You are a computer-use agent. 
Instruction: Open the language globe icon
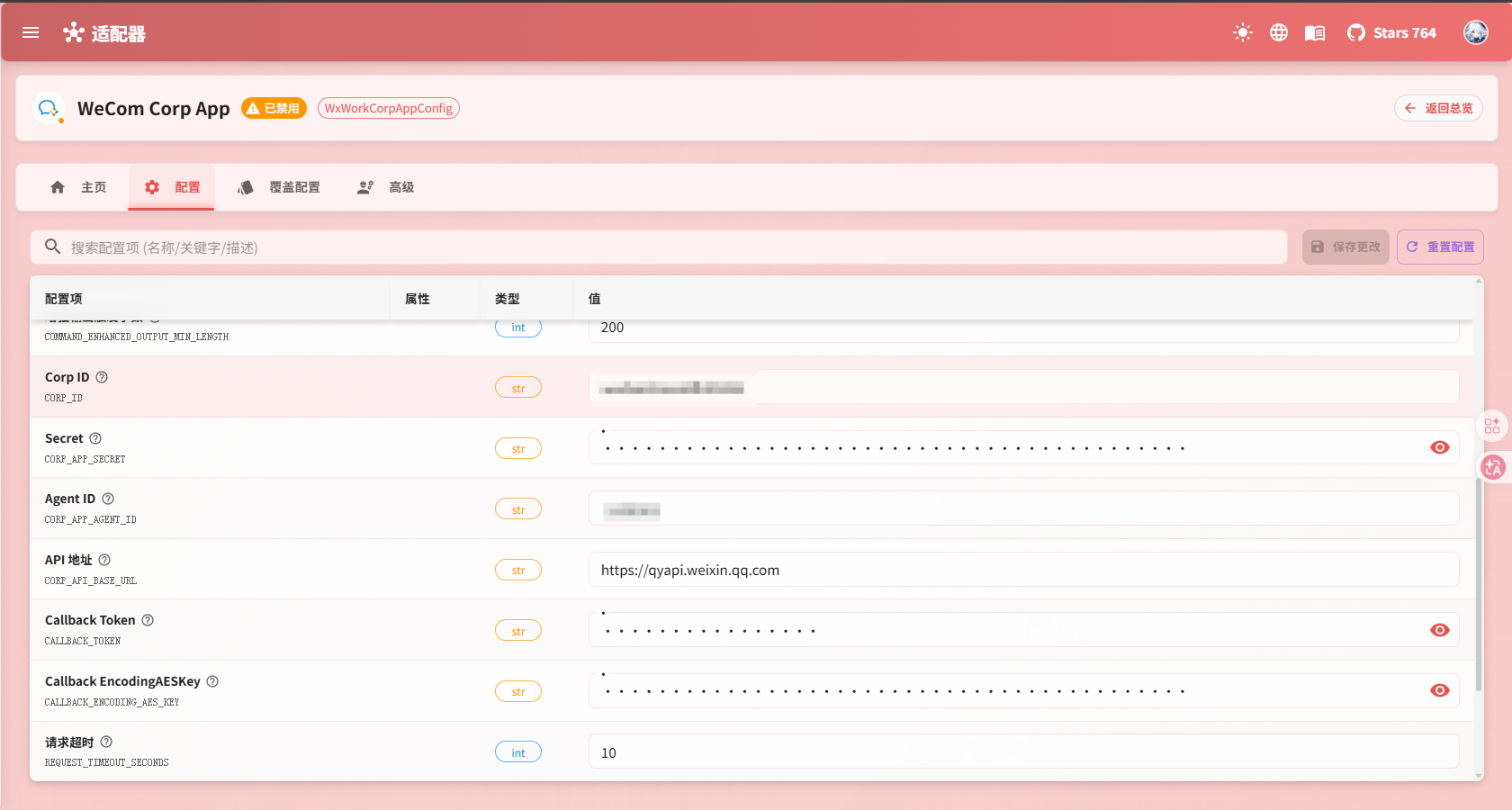(x=1279, y=32)
